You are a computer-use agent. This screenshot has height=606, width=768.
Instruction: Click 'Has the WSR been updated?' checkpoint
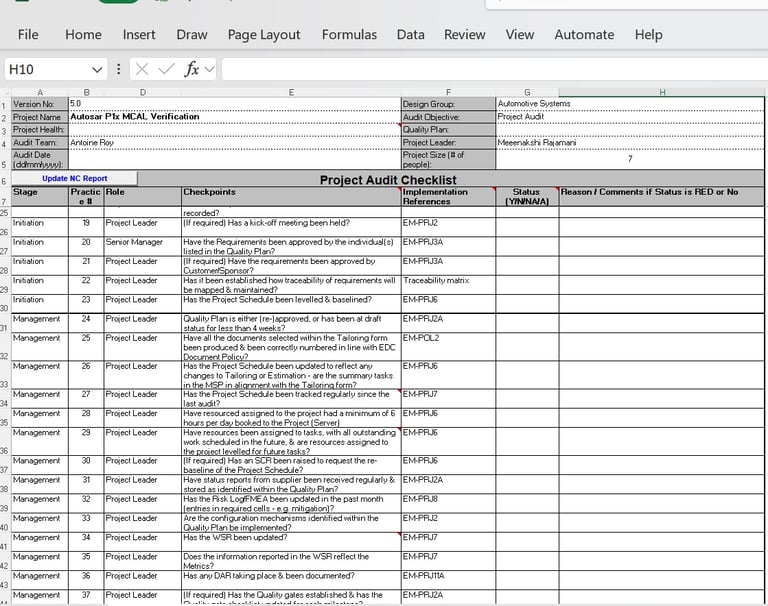pos(291,542)
